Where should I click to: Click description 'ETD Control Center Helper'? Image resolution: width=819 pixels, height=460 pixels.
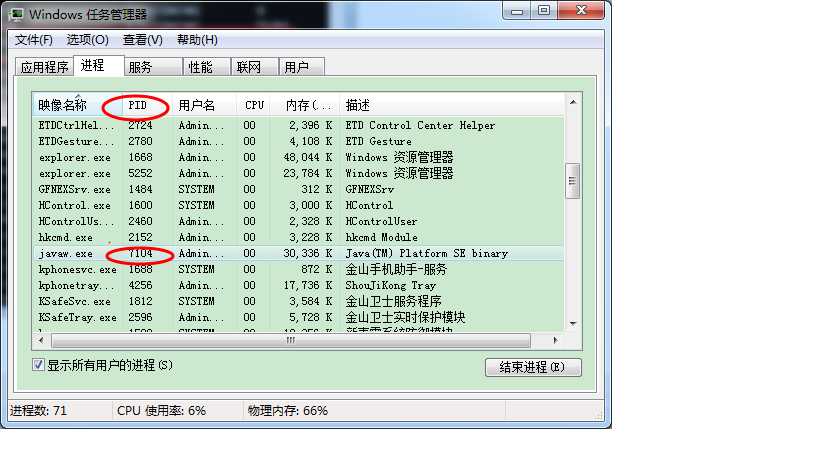coord(420,125)
